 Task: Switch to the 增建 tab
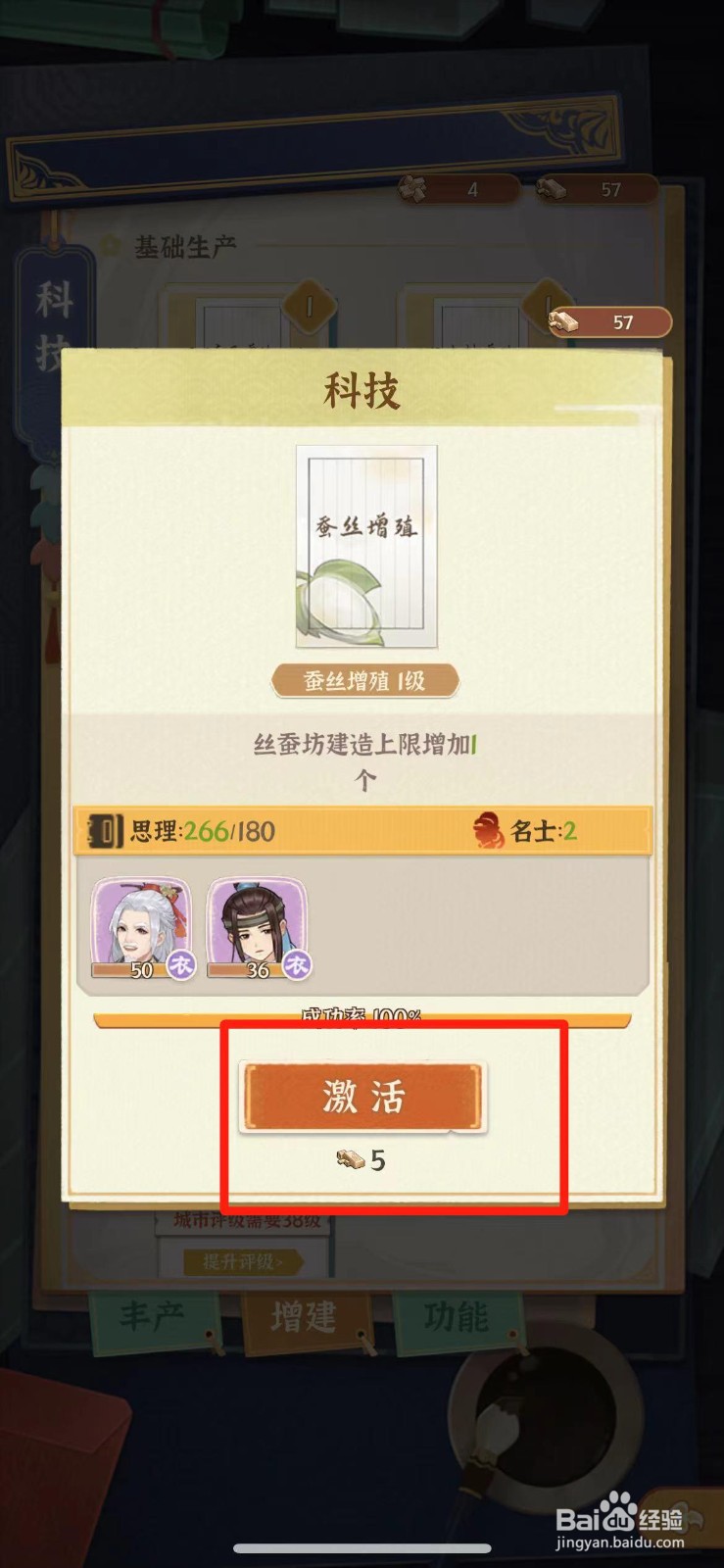(x=305, y=1318)
